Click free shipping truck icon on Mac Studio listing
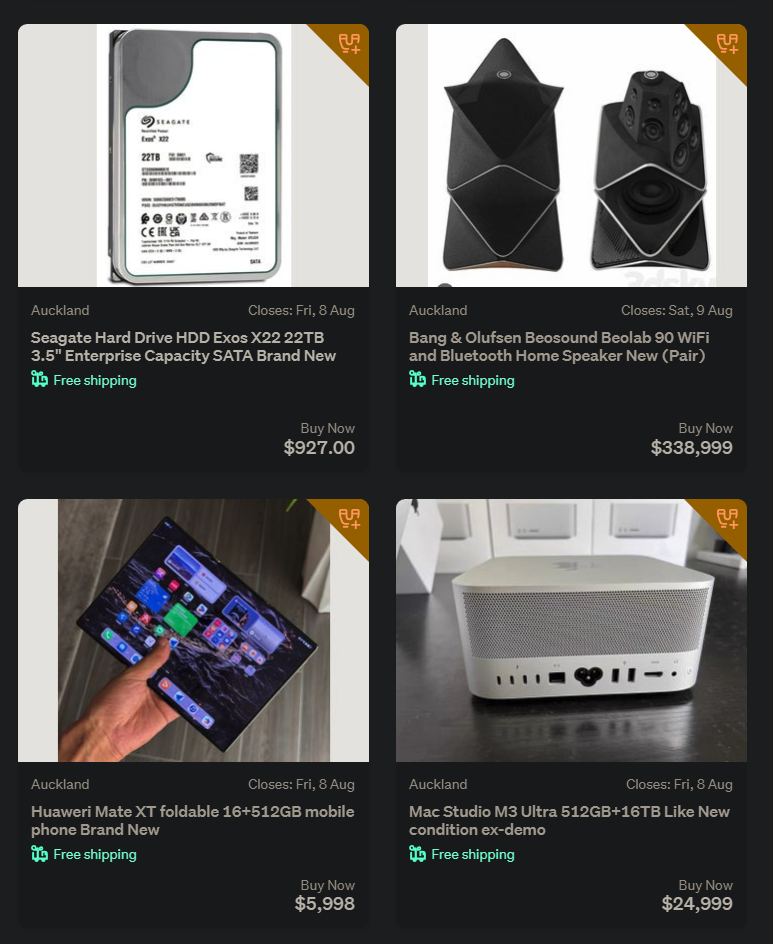 pos(417,854)
